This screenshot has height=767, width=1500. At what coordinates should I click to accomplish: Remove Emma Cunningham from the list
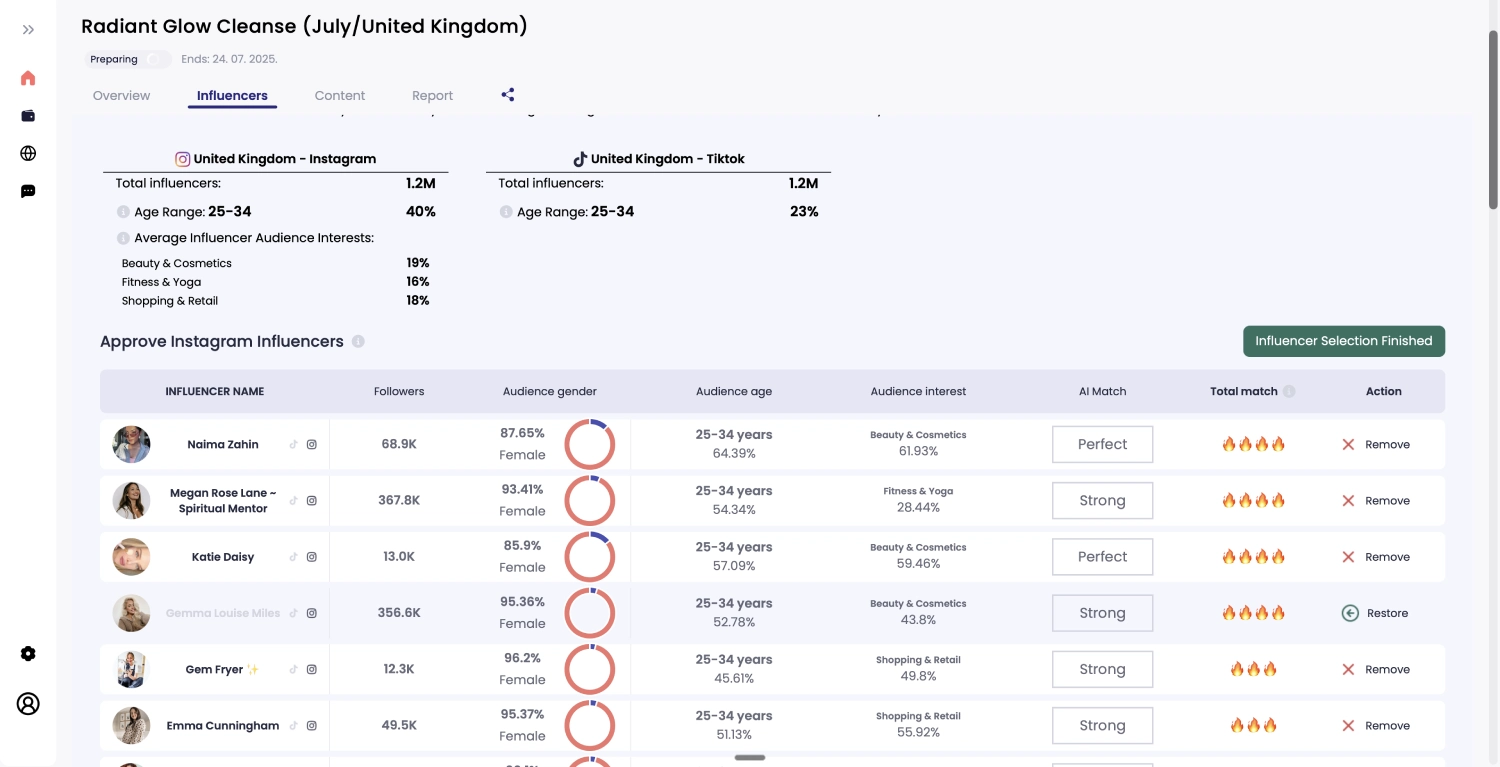(1376, 726)
